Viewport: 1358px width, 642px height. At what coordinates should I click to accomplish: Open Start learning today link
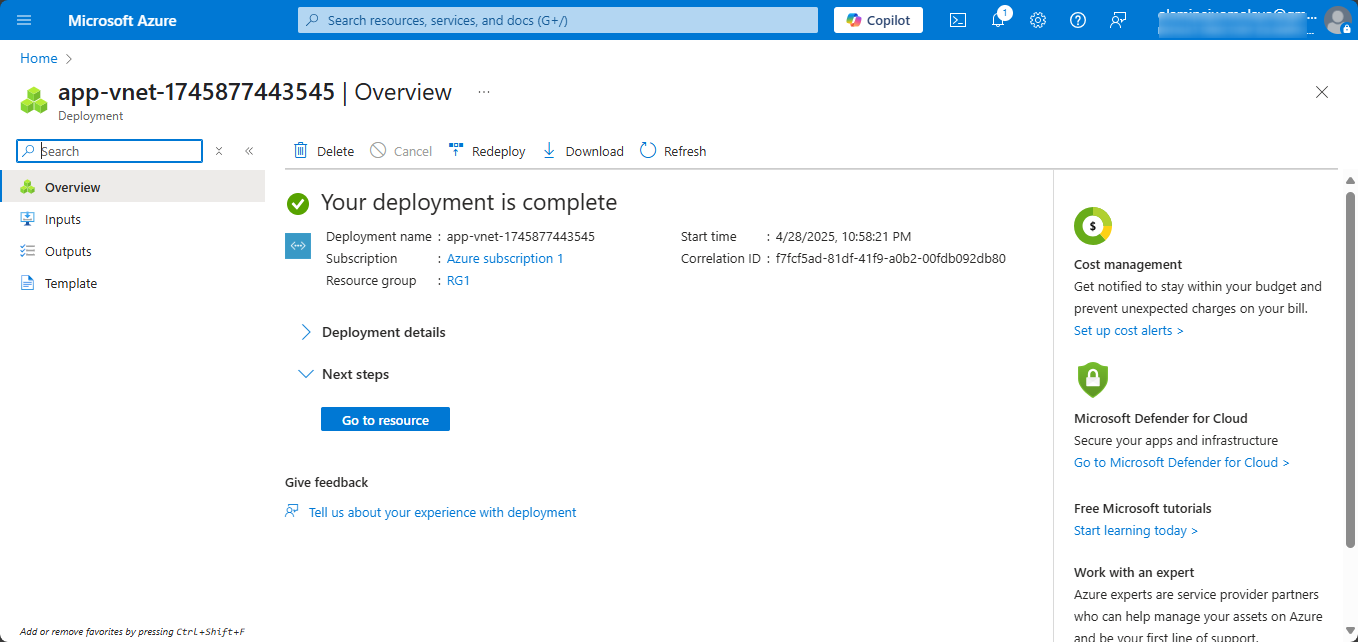[x=1135, y=531]
